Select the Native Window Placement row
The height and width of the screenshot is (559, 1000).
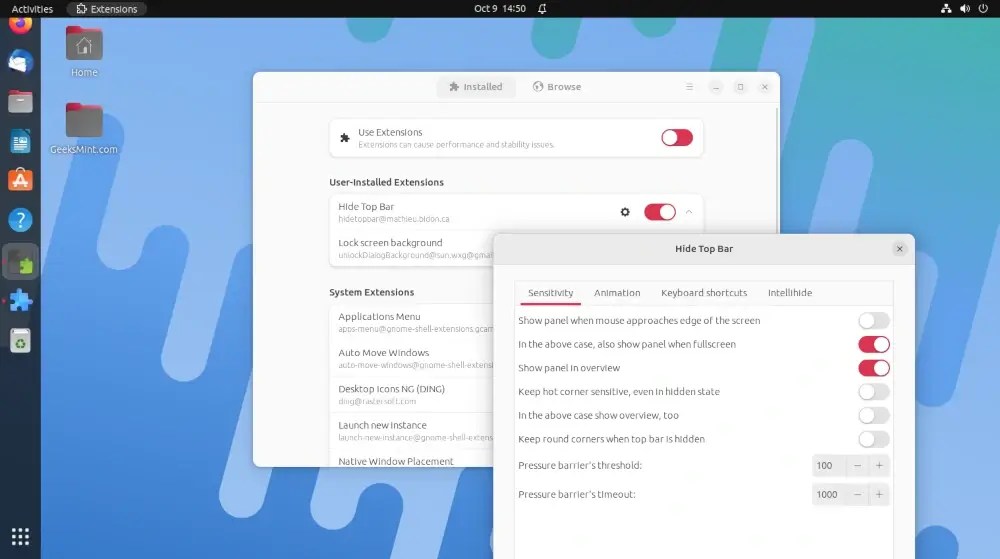click(411, 460)
